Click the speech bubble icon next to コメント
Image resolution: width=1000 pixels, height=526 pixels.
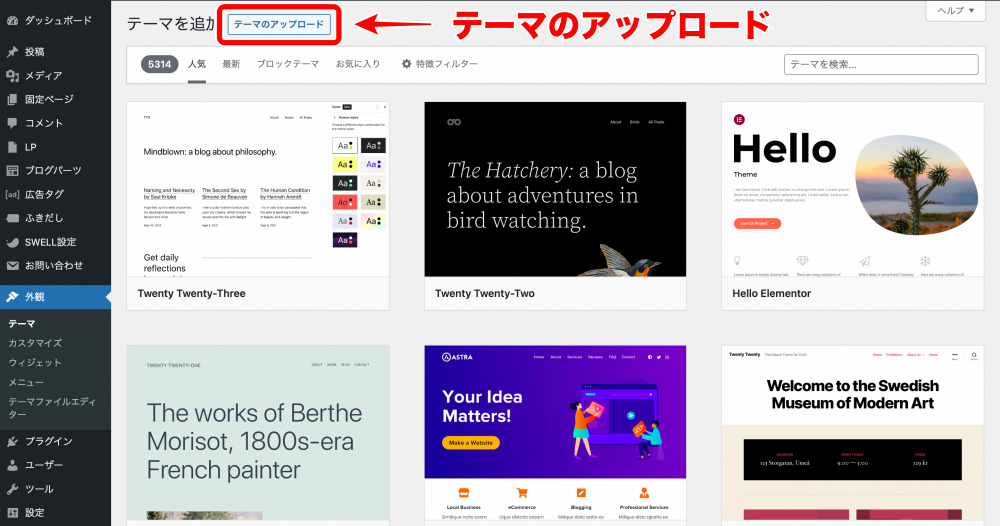[x=12, y=123]
